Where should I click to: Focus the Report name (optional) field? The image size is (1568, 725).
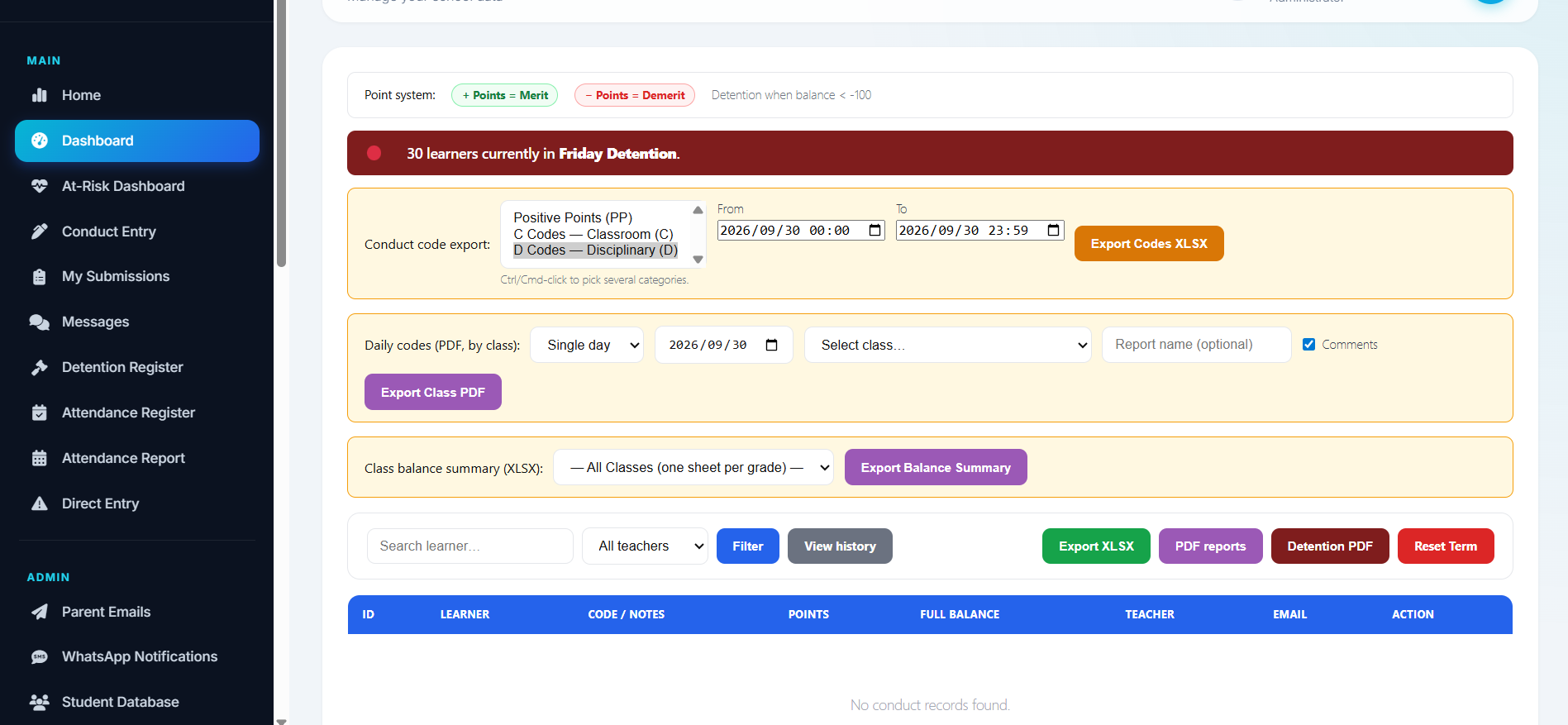click(x=1196, y=345)
